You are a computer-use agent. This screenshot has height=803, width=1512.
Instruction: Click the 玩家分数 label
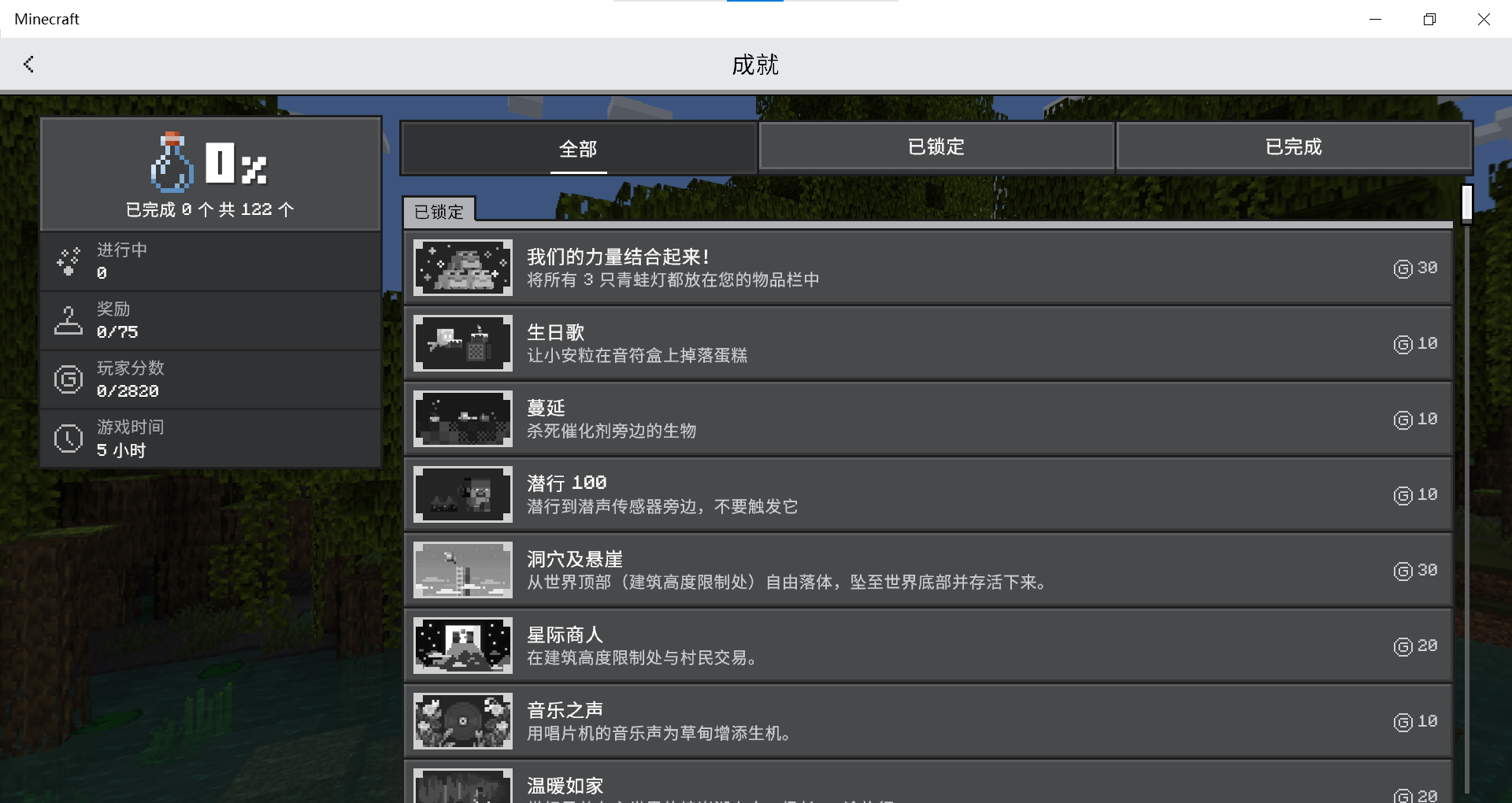click(131, 368)
